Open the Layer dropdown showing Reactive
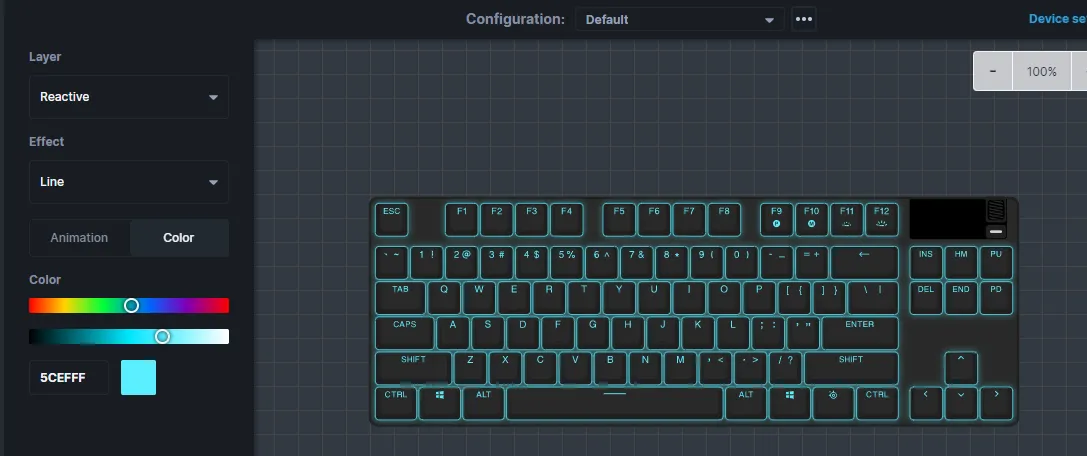1087x456 pixels. coord(129,97)
